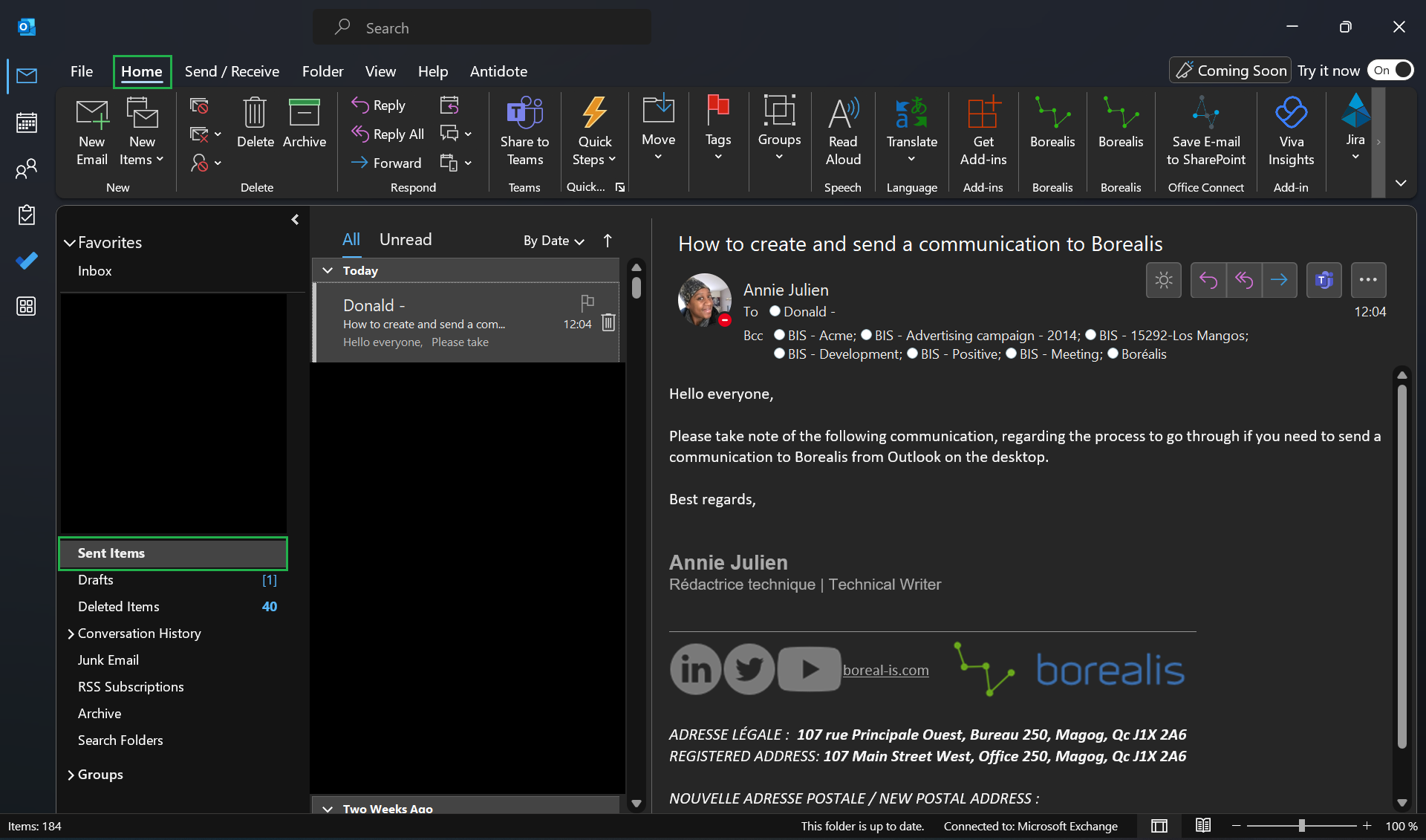The height and width of the screenshot is (840, 1426).
Task: Click the Ignore conversation icon
Action: pyautogui.click(x=199, y=105)
